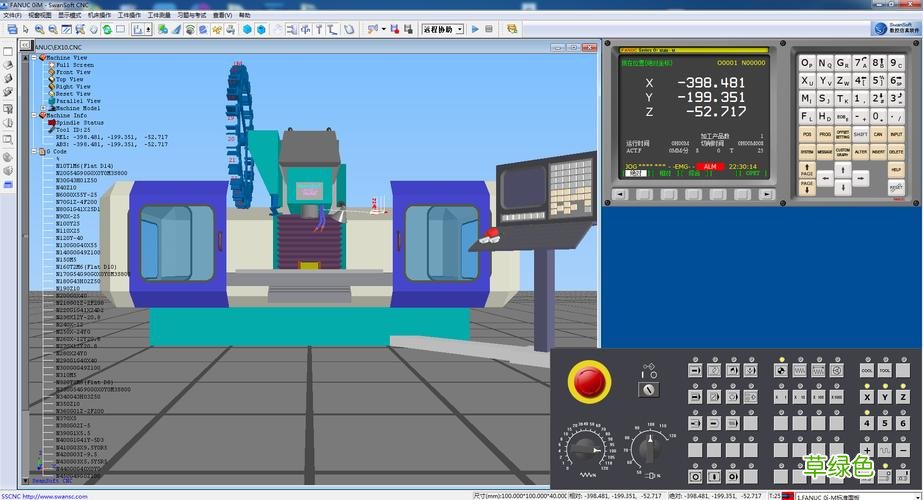Click the stop icon beside the play icon

(x=488, y=29)
